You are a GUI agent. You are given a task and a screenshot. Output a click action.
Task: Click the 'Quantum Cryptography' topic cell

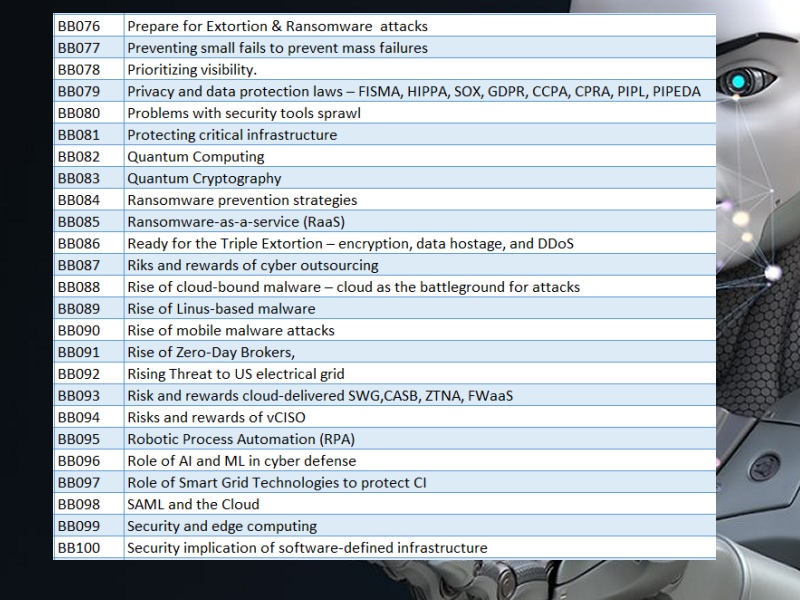tap(204, 179)
